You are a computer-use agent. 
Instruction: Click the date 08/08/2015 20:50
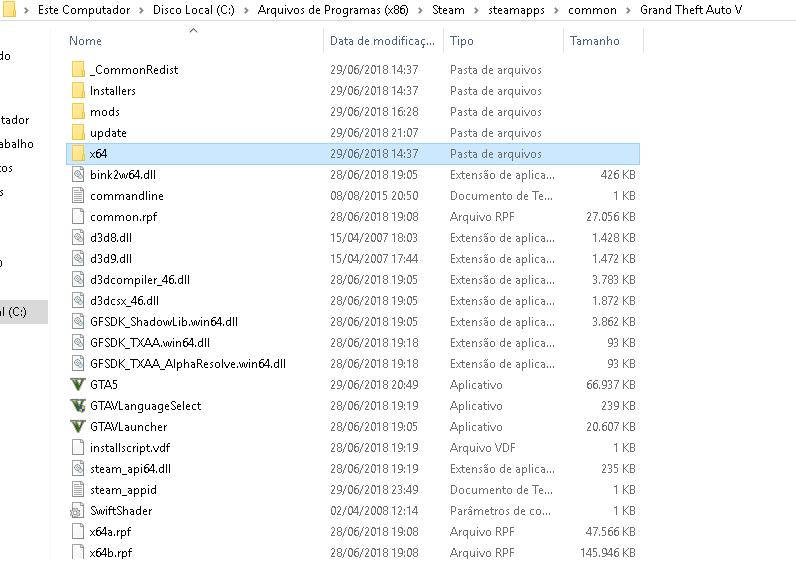click(x=374, y=195)
